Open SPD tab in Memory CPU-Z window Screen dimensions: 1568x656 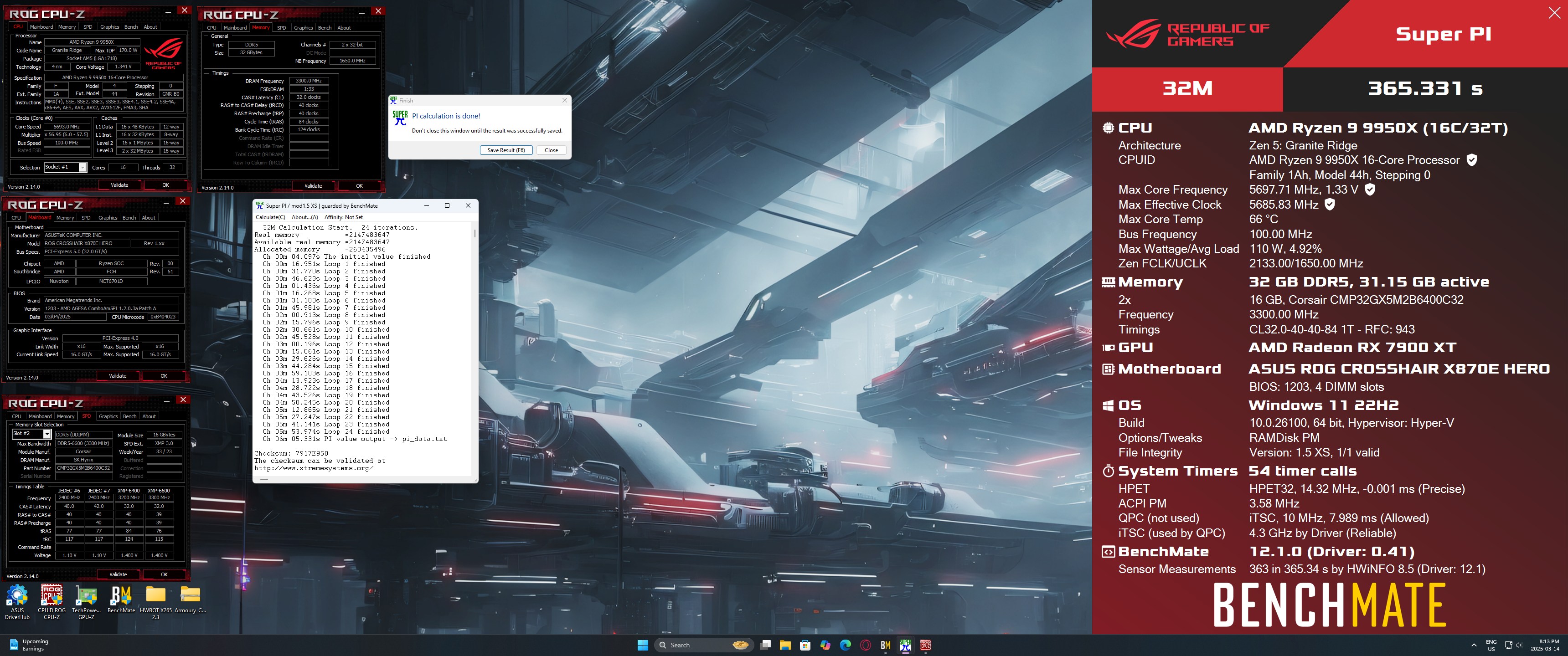click(281, 27)
